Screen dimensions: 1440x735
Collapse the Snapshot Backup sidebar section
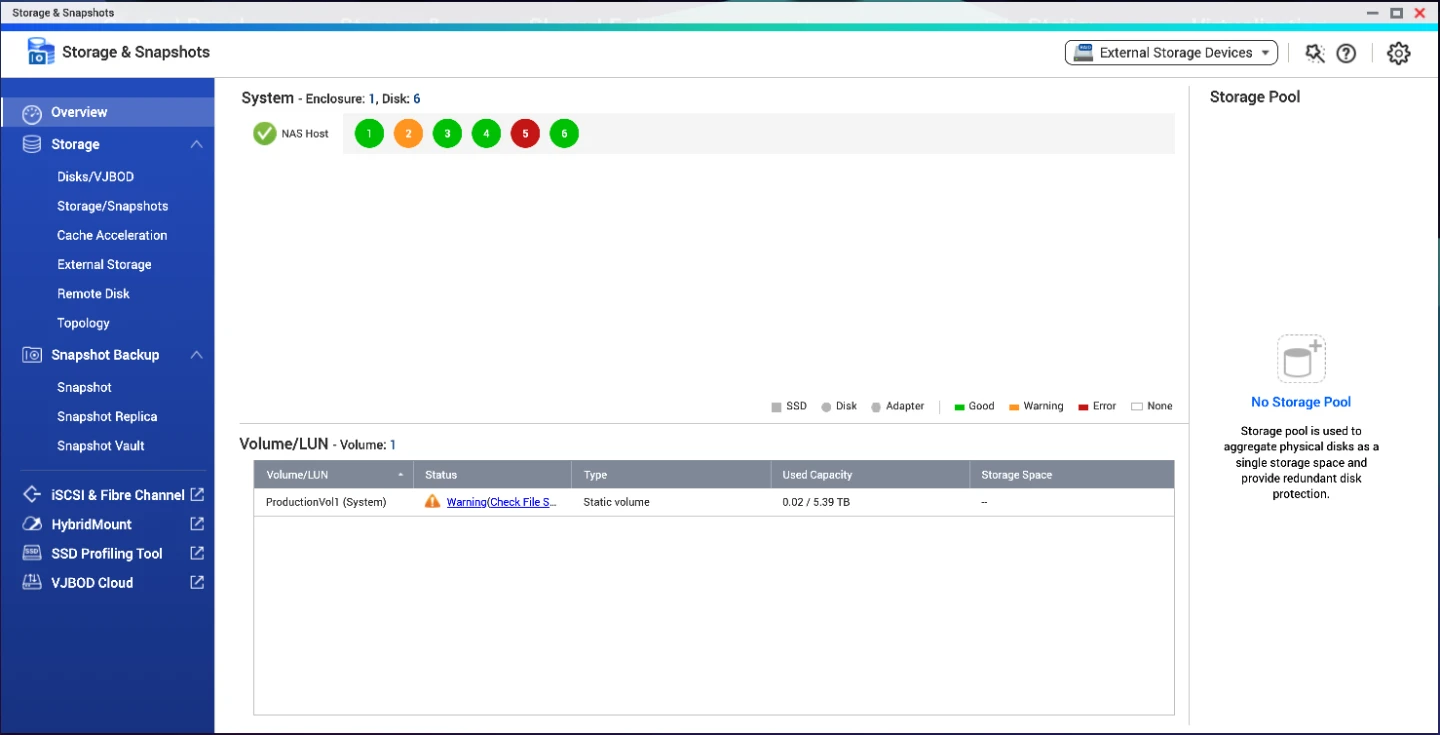pos(196,354)
